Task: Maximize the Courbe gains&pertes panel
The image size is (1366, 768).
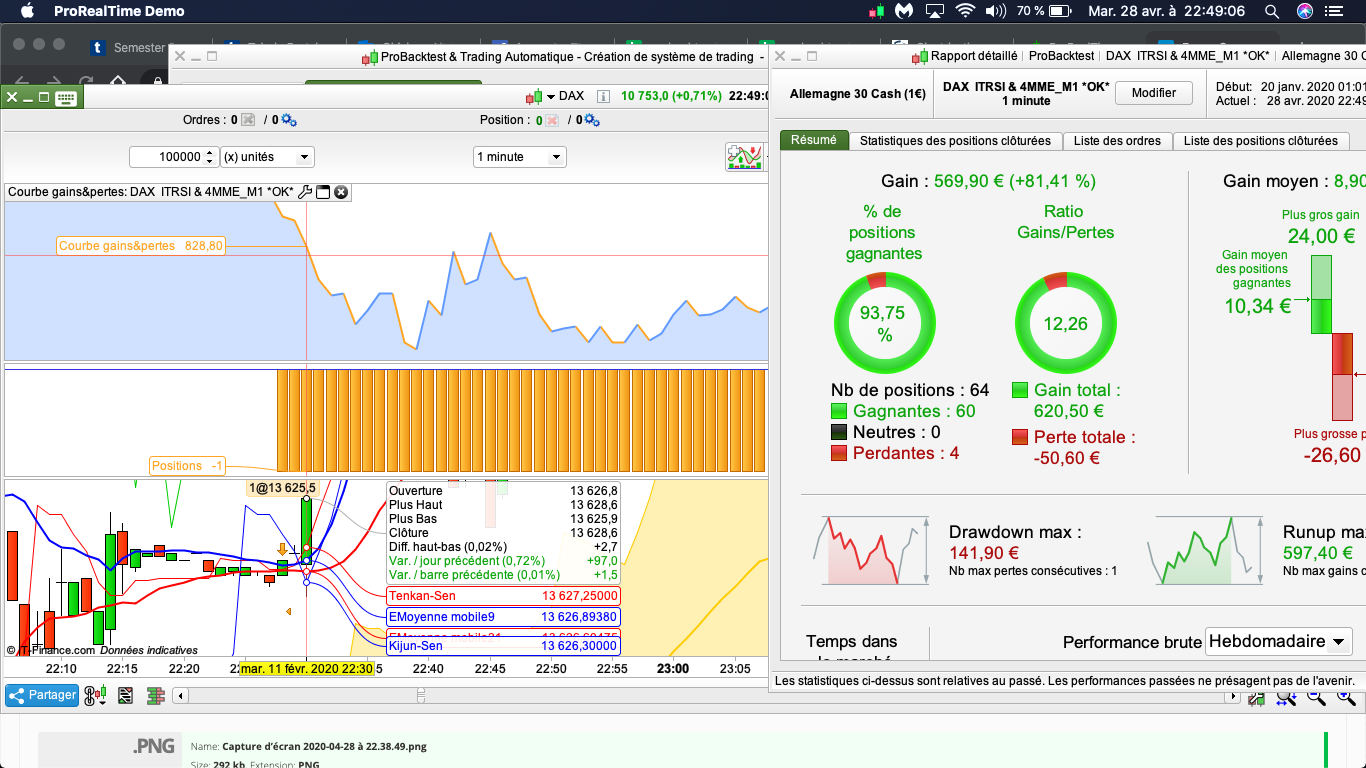Action: 323,192
